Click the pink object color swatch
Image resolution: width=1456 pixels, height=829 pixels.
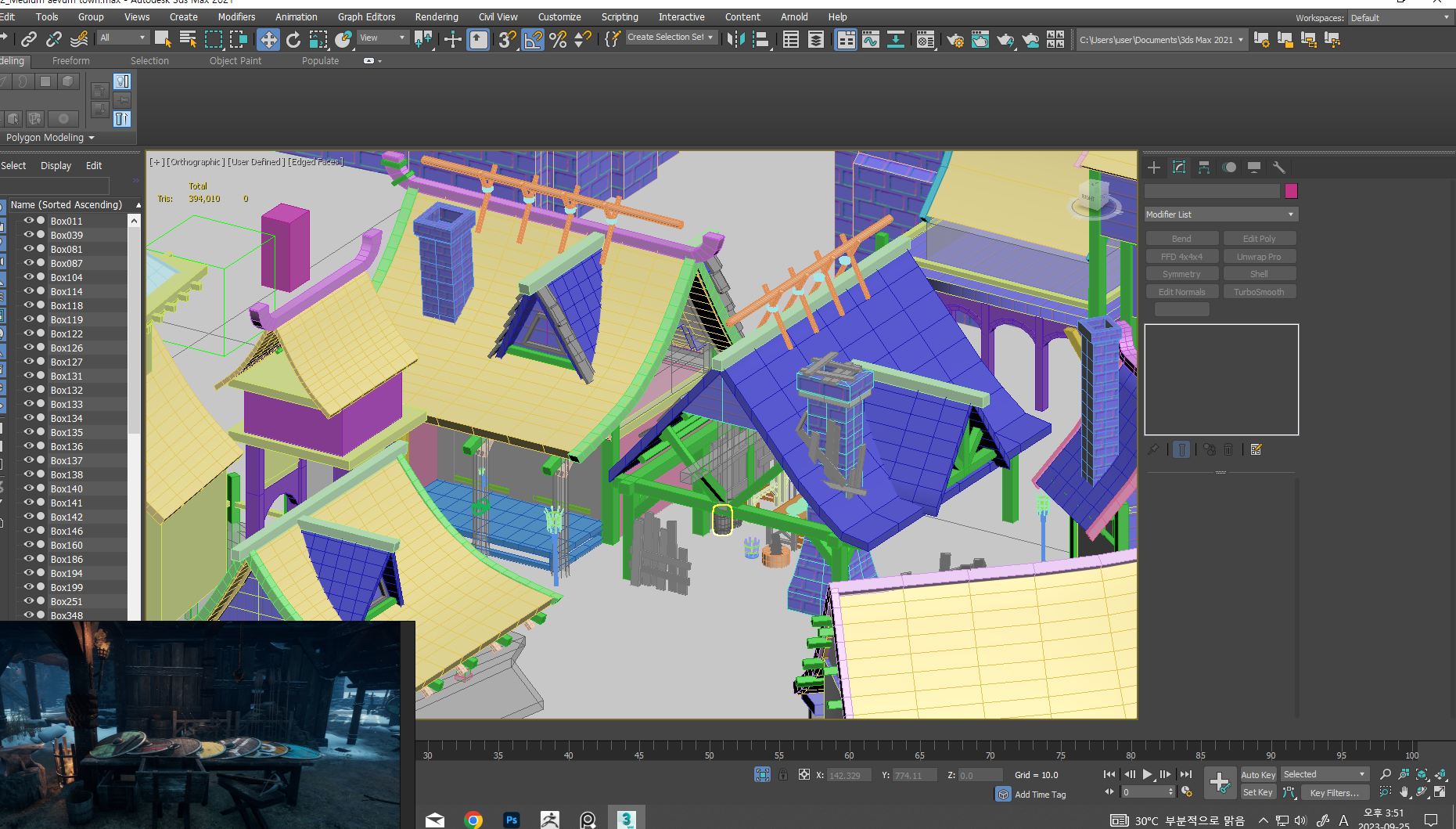(x=1291, y=191)
